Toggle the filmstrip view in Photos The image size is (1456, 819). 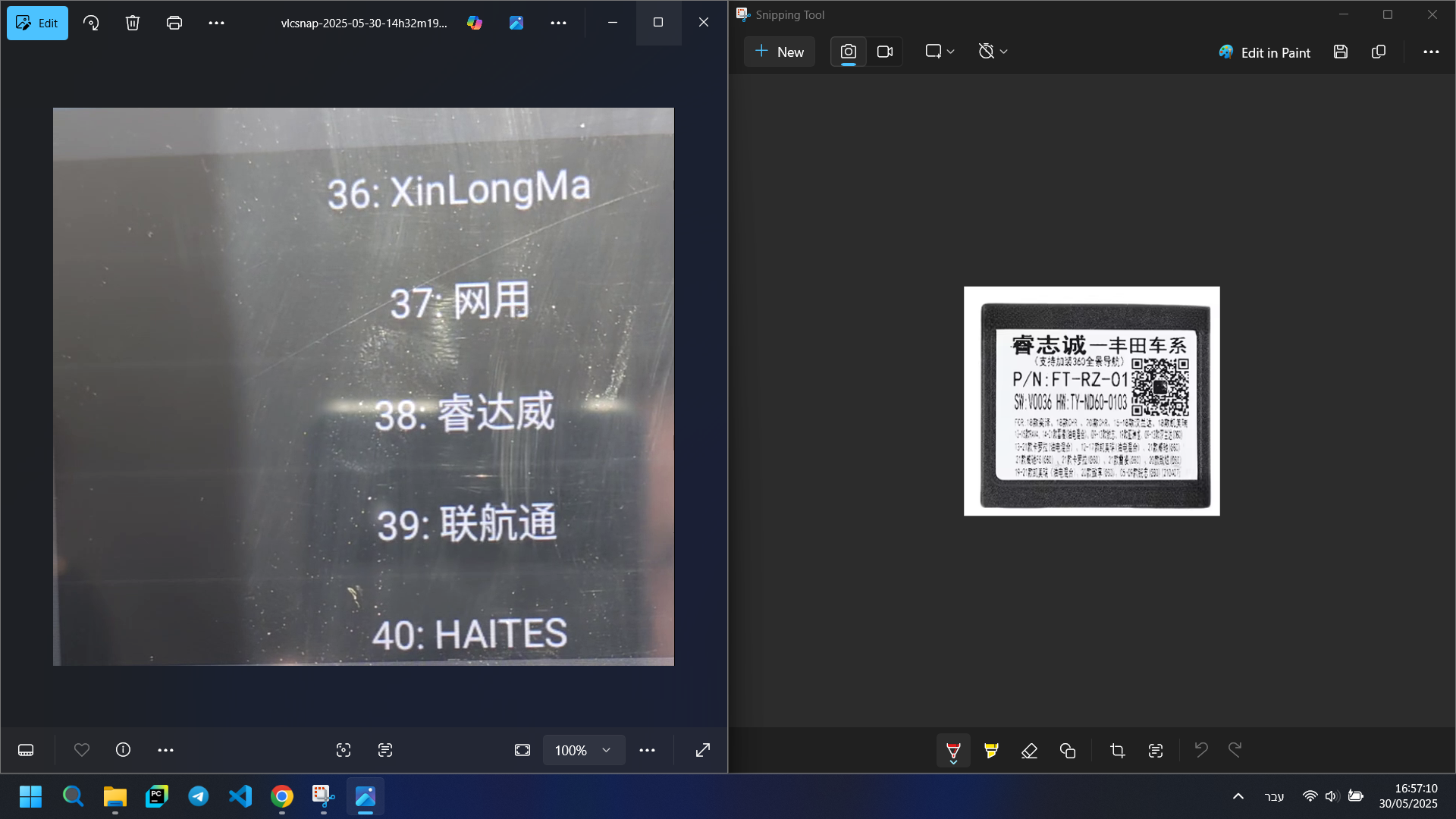pyautogui.click(x=26, y=750)
